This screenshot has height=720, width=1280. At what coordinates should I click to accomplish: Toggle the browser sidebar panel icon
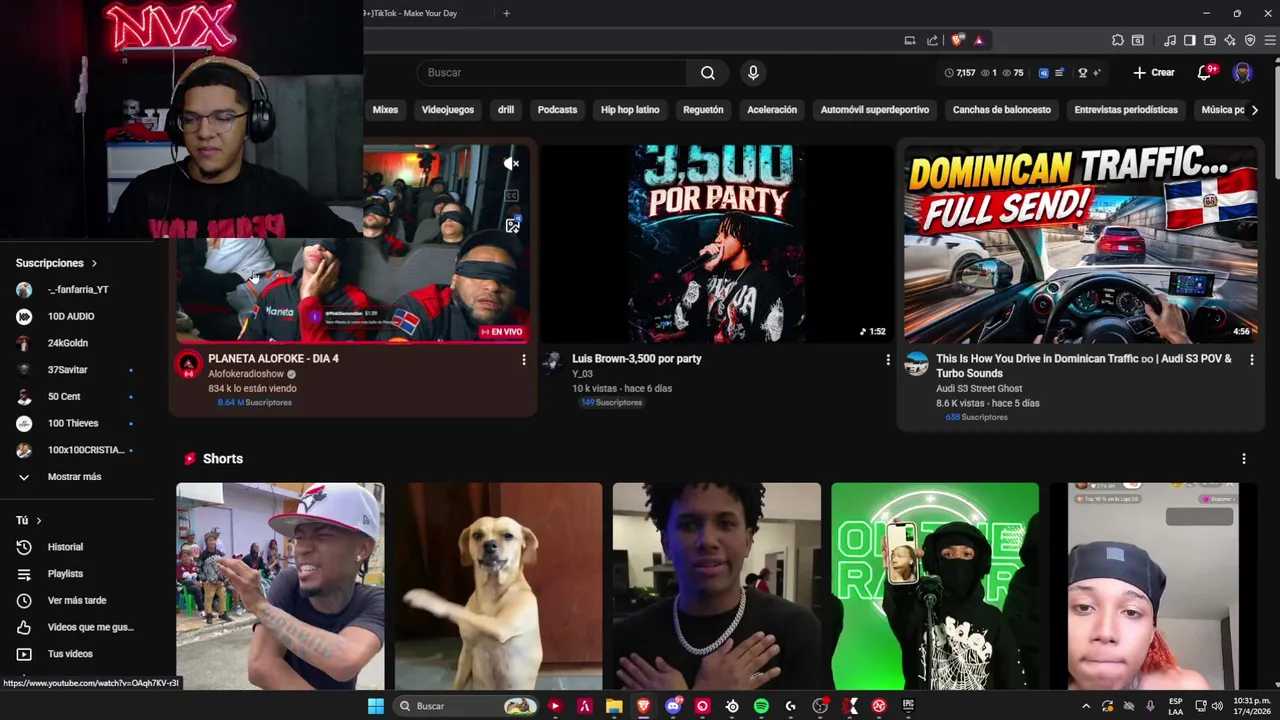1190,40
